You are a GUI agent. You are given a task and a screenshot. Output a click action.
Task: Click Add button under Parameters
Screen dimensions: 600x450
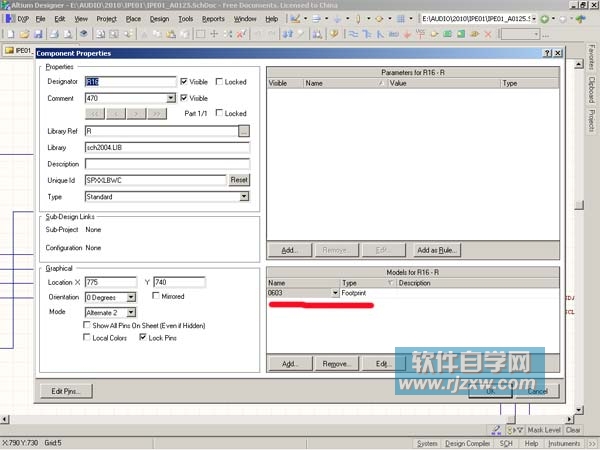click(290, 250)
